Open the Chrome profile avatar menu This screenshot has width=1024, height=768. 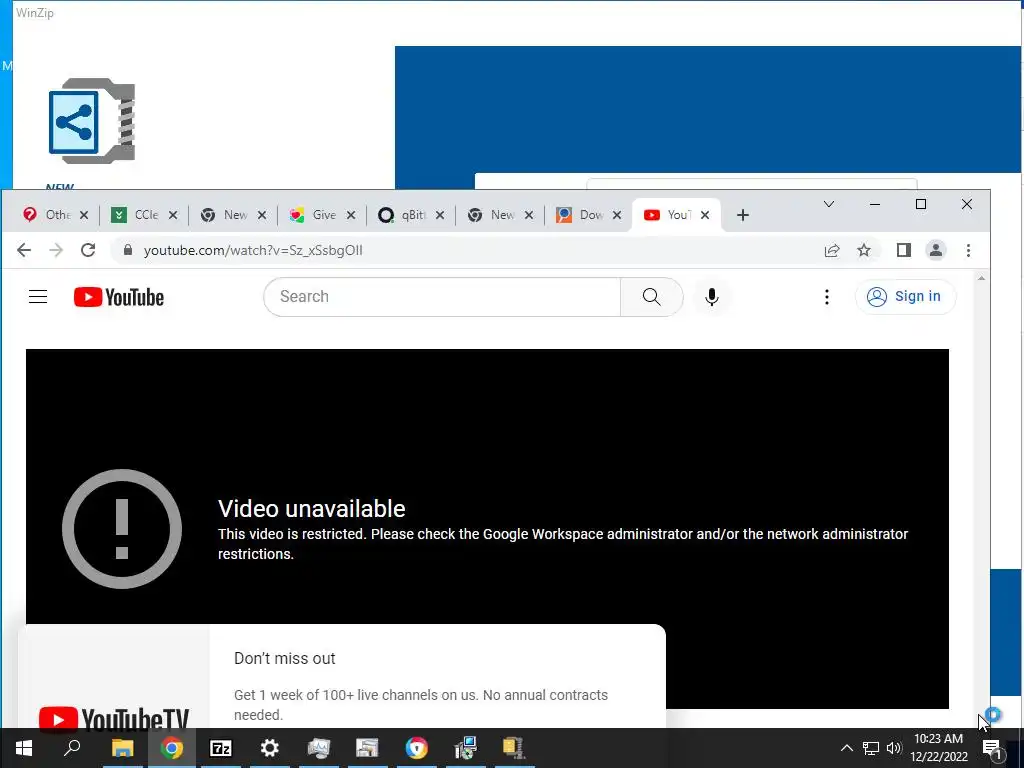coord(936,250)
